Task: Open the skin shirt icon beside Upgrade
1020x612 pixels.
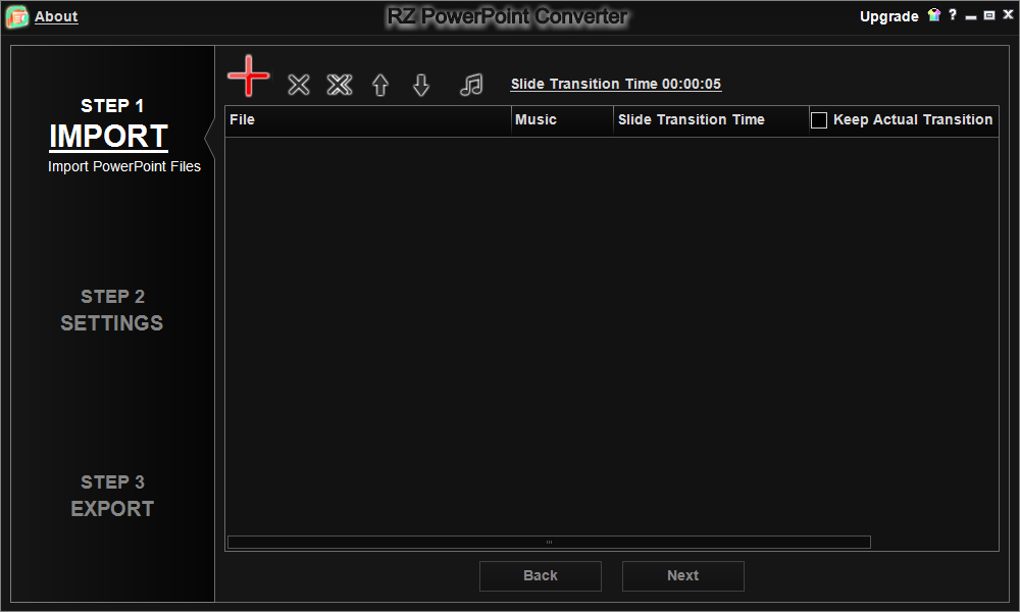Action: tap(934, 15)
